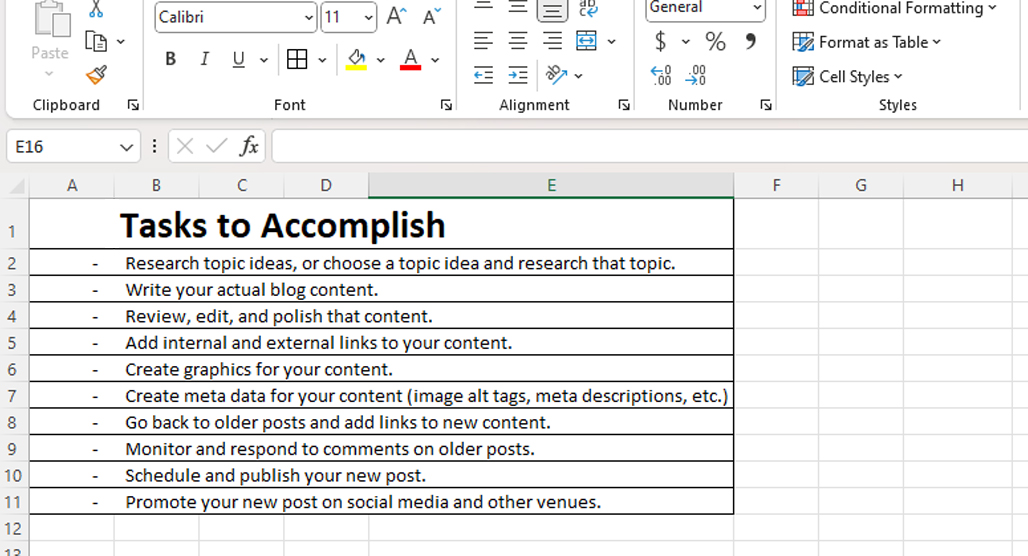Viewport: 1028px width, 556px height.
Task: Apply the red Font Color A
Action: 410,59
